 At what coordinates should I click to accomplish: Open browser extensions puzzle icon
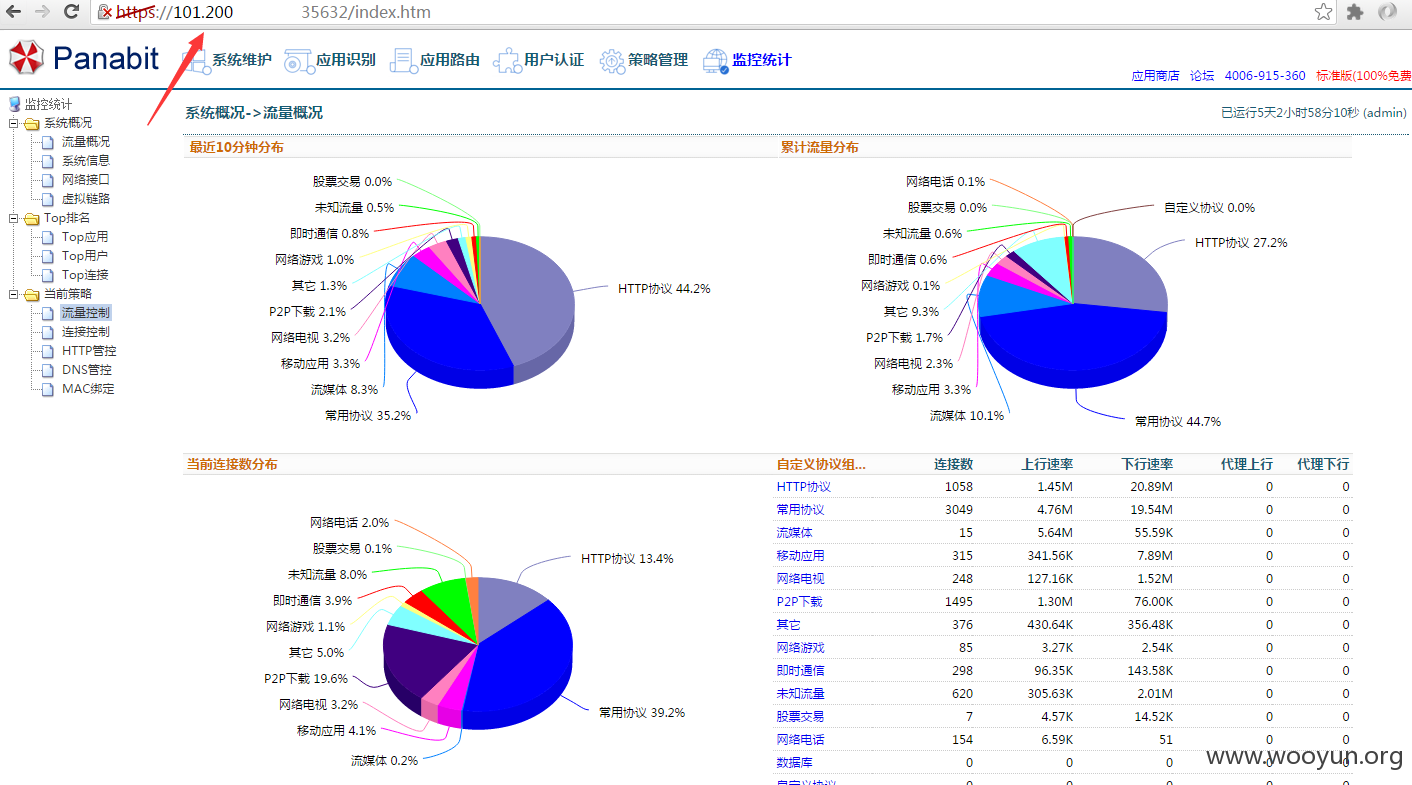1355,12
